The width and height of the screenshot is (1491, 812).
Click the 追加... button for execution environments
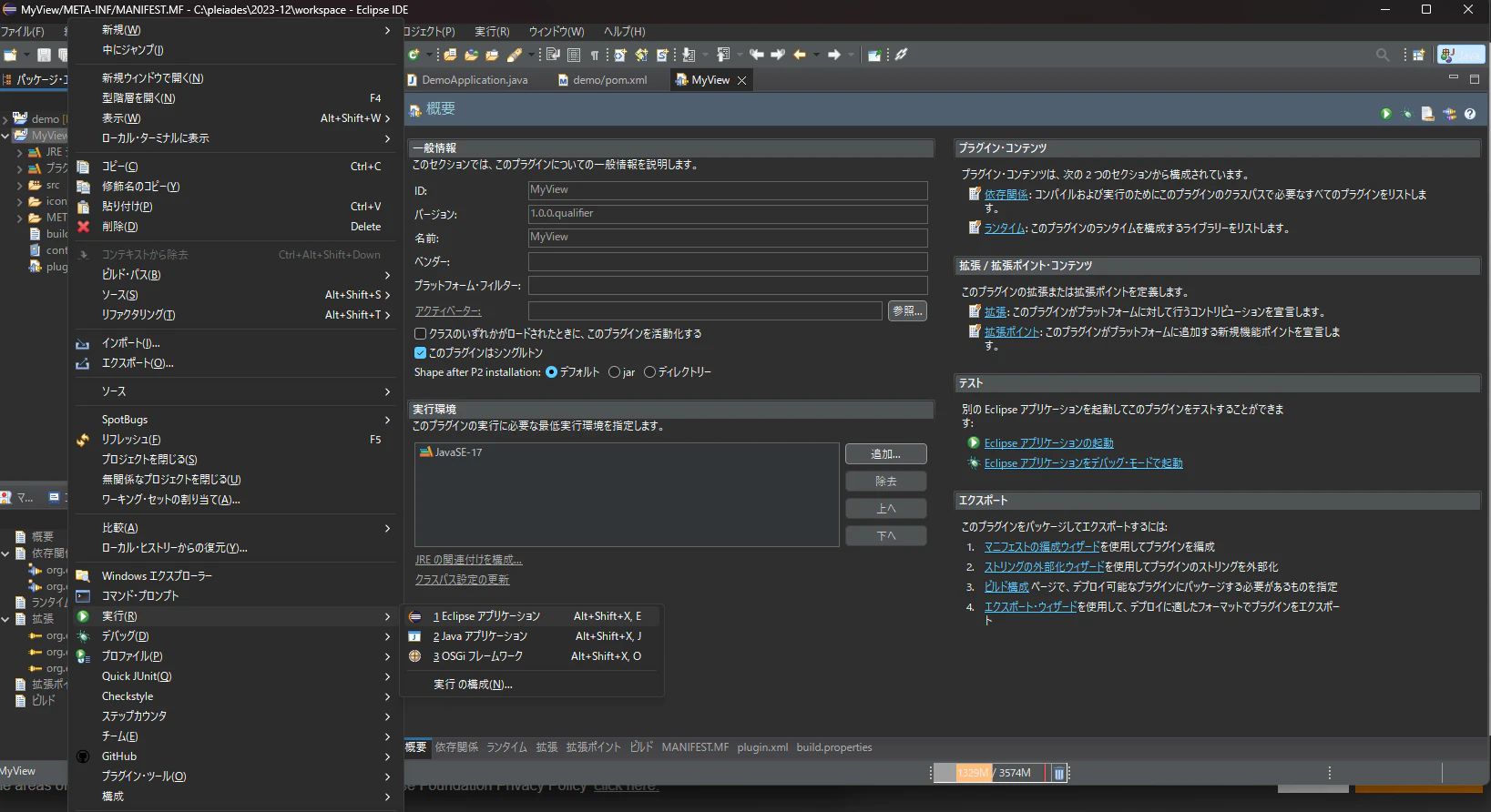[x=886, y=454]
